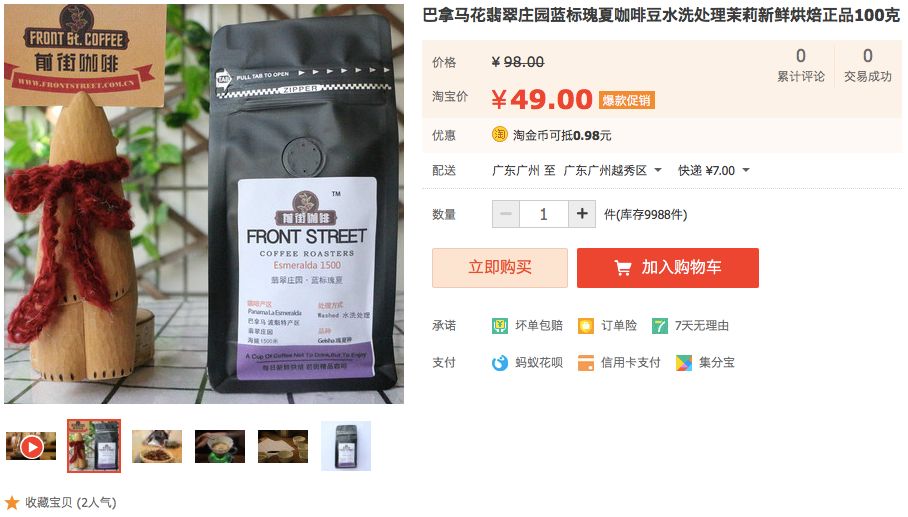908x517 pixels.
Task: Click the 7天无理由 return icon
Action: coord(660,326)
